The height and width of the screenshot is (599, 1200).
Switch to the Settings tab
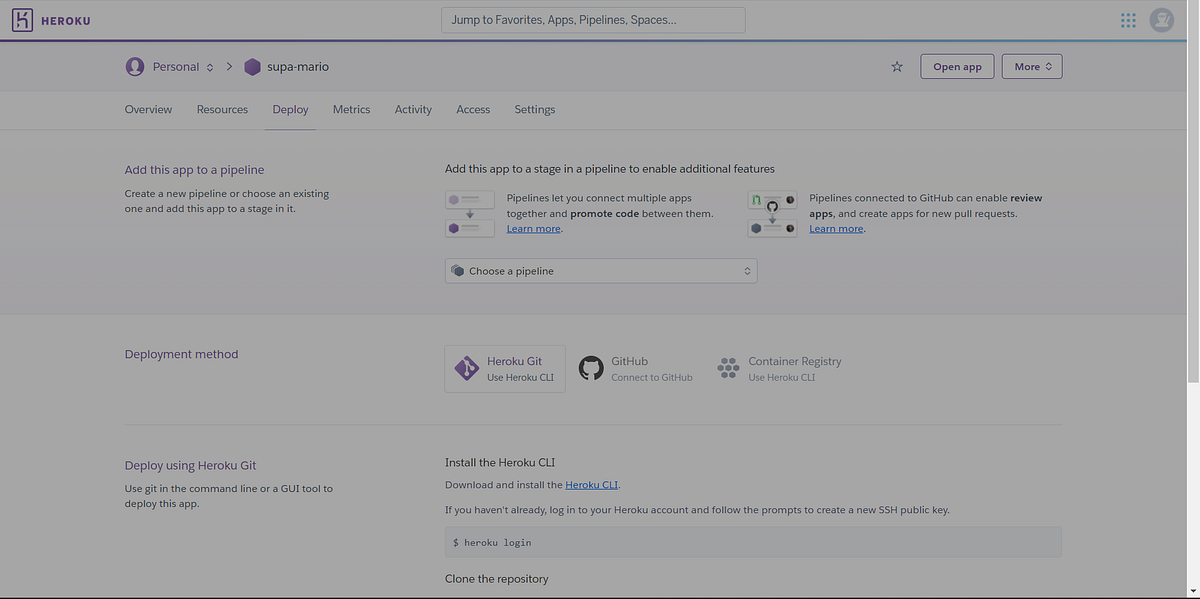(534, 109)
